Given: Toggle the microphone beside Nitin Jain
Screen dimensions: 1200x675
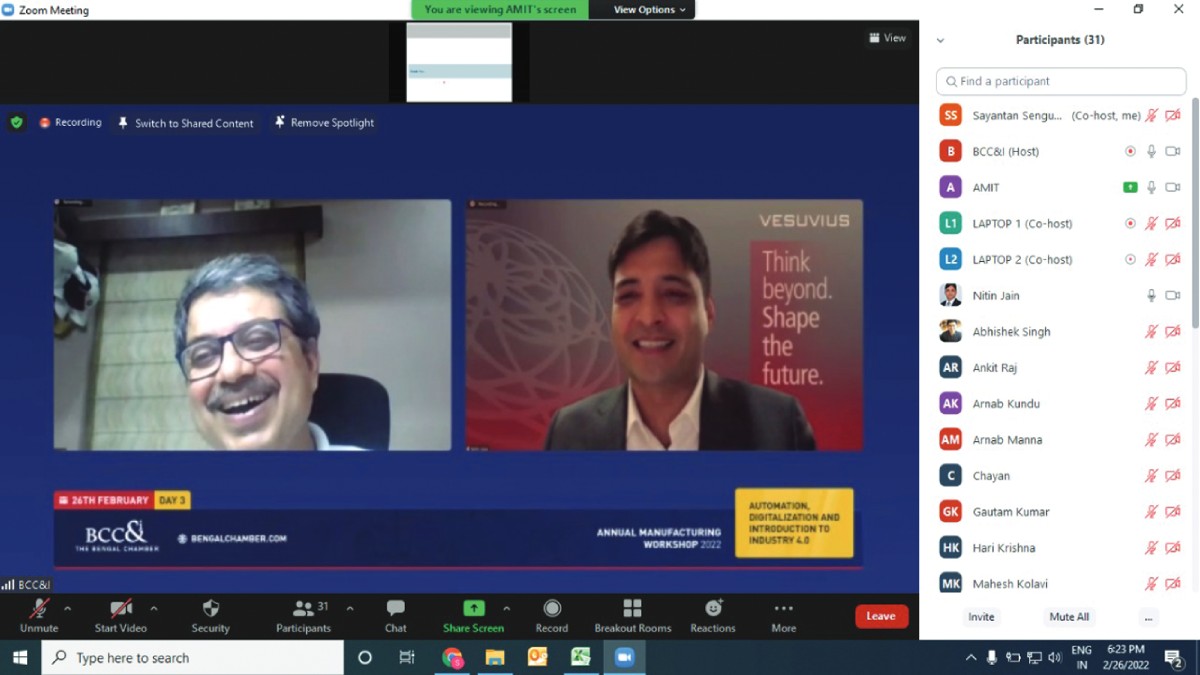Looking at the screenshot, I should [x=1151, y=295].
